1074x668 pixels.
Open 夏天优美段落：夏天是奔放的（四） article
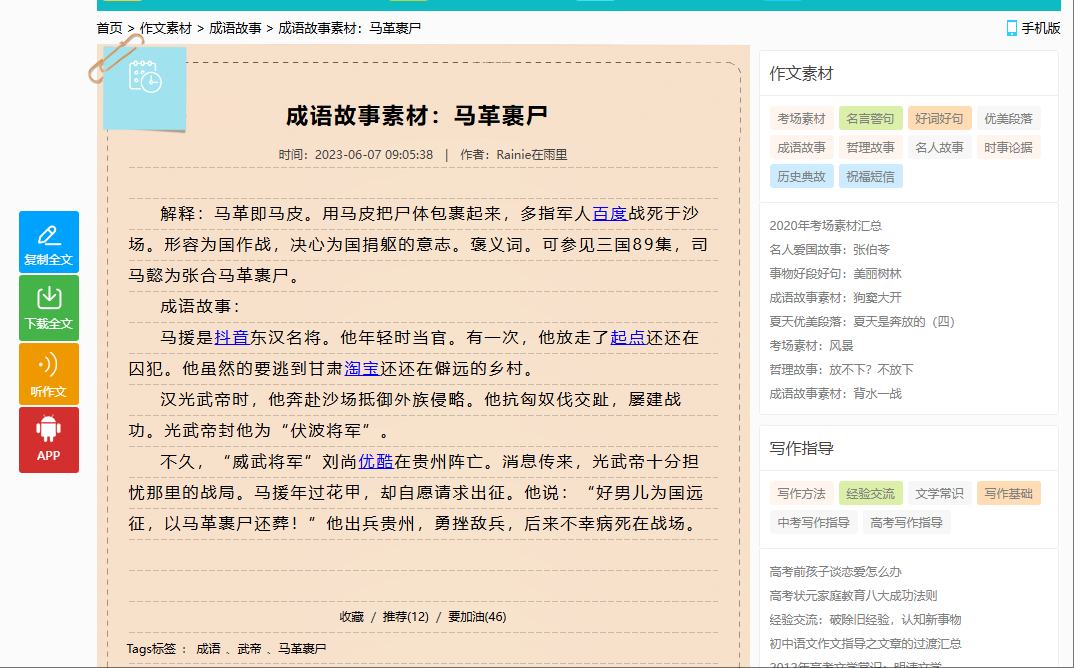[x=862, y=321]
